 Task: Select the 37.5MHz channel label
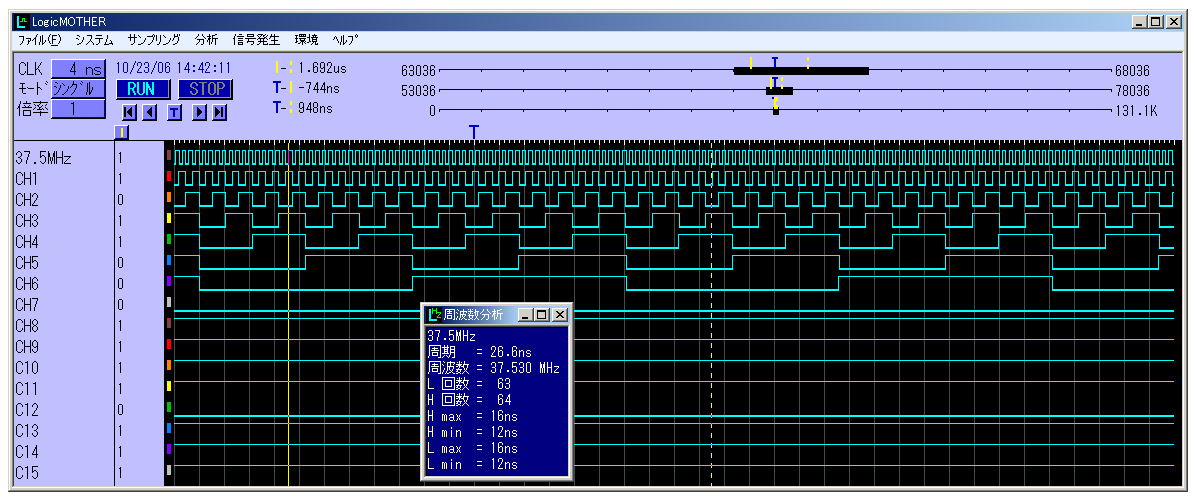(x=44, y=158)
